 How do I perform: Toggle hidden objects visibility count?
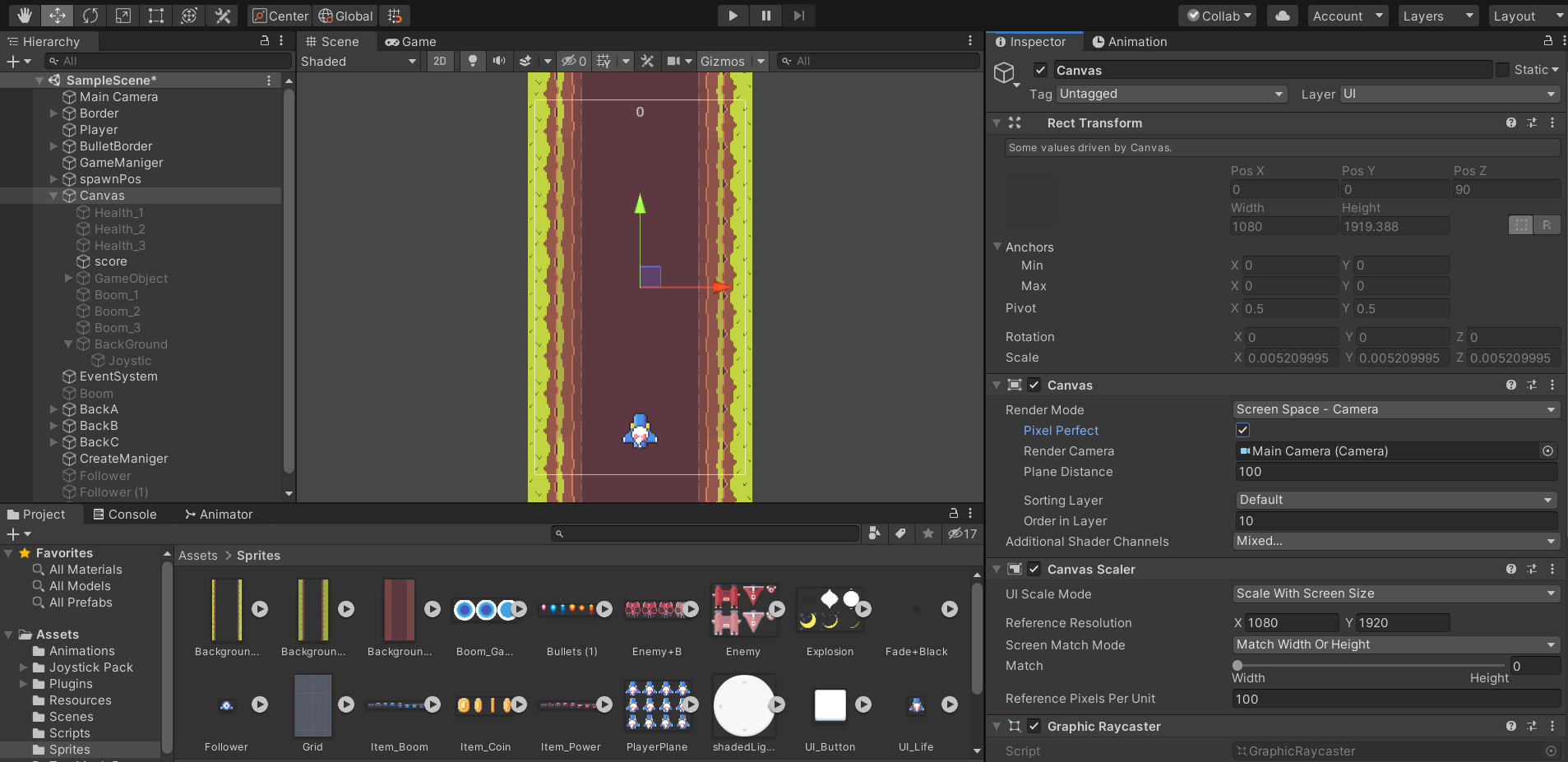(573, 61)
